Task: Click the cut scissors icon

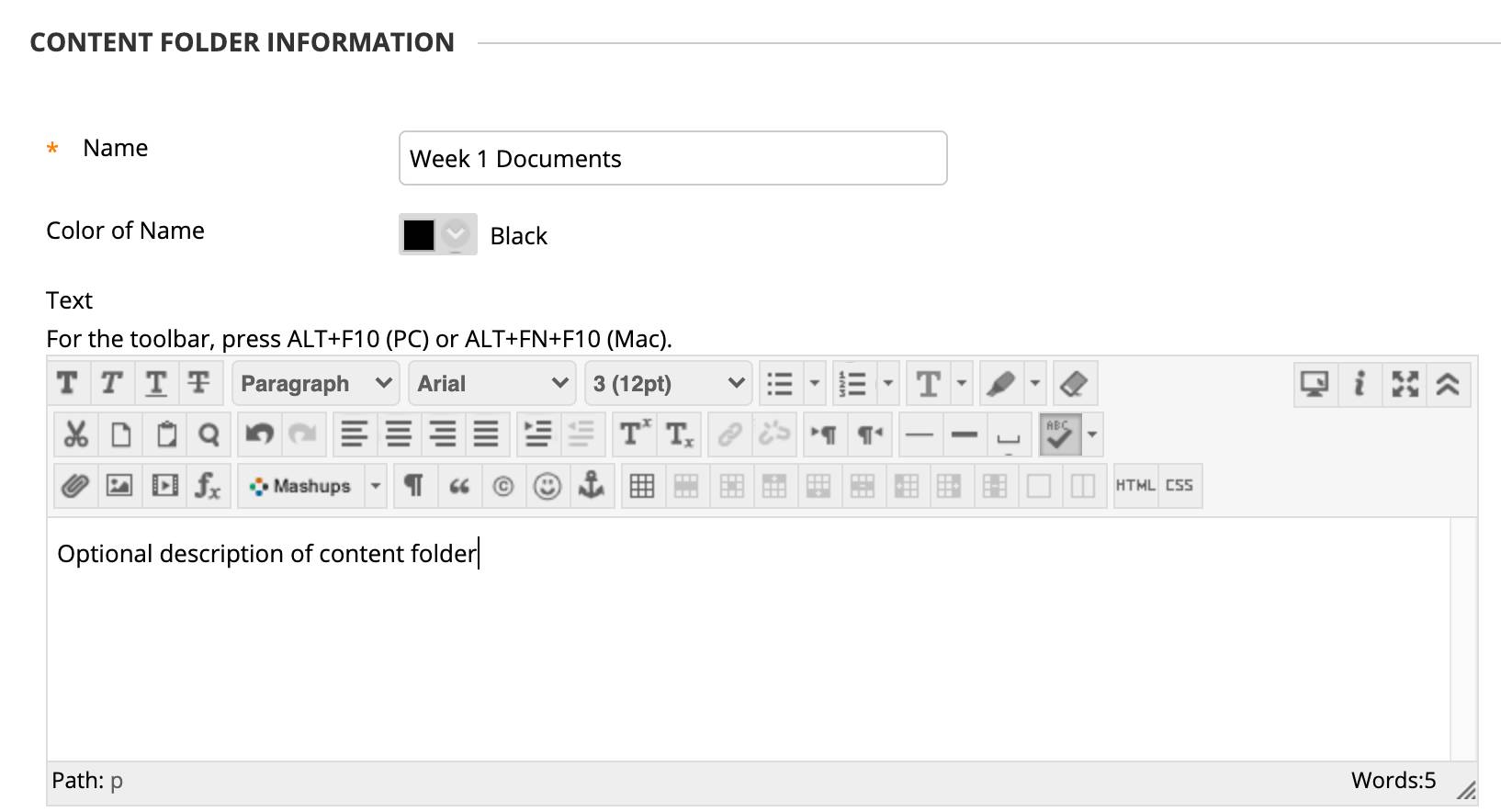Action: coord(75,434)
